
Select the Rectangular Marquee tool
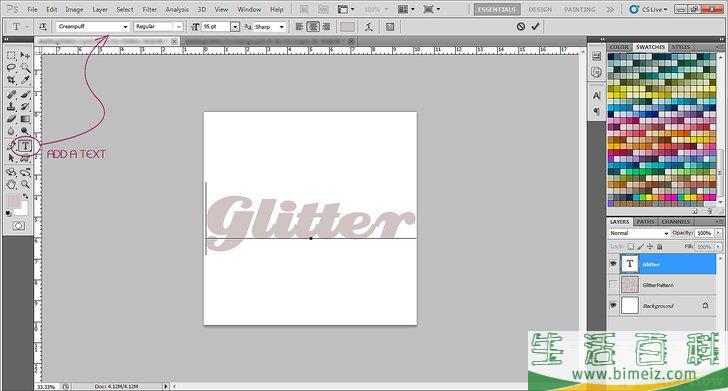(x=11, y=55)
